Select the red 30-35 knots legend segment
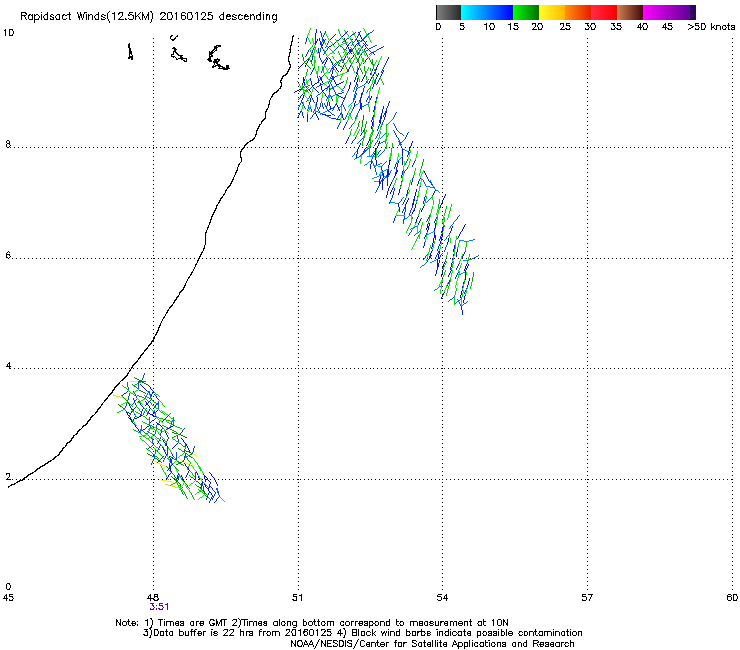The height and width of the screenshot is (650, 740). point(604,12)
